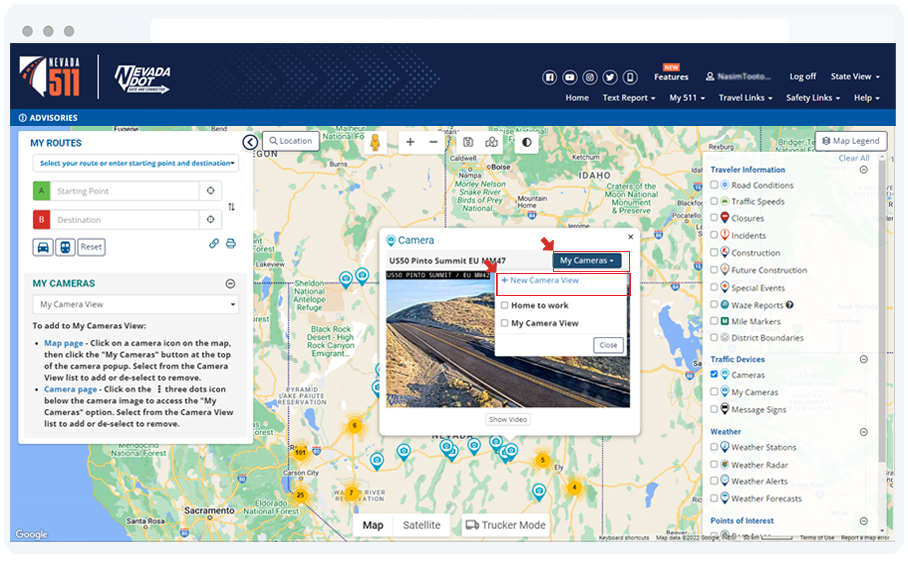Enable the Weather Radar layer
The image size is (908, 582).
(714, 464)
